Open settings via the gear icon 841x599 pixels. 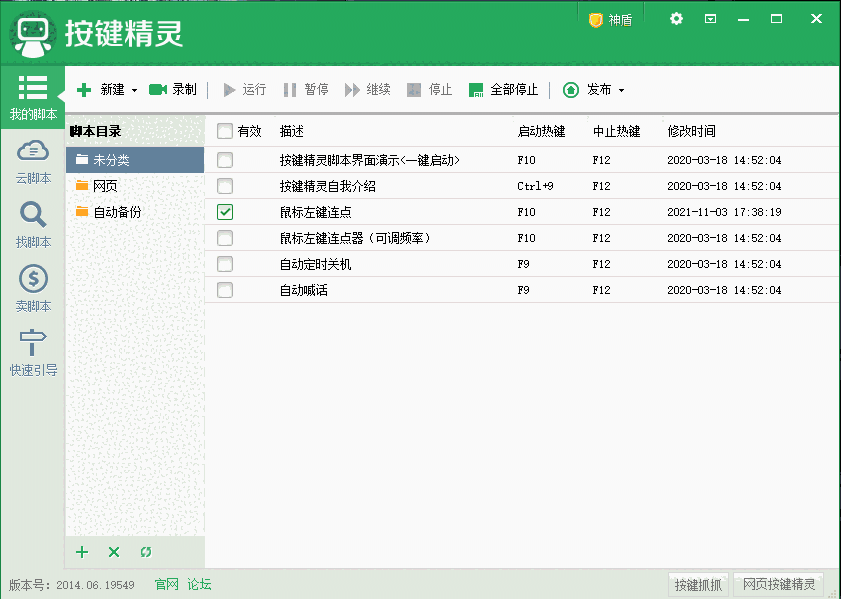point(676,18)
